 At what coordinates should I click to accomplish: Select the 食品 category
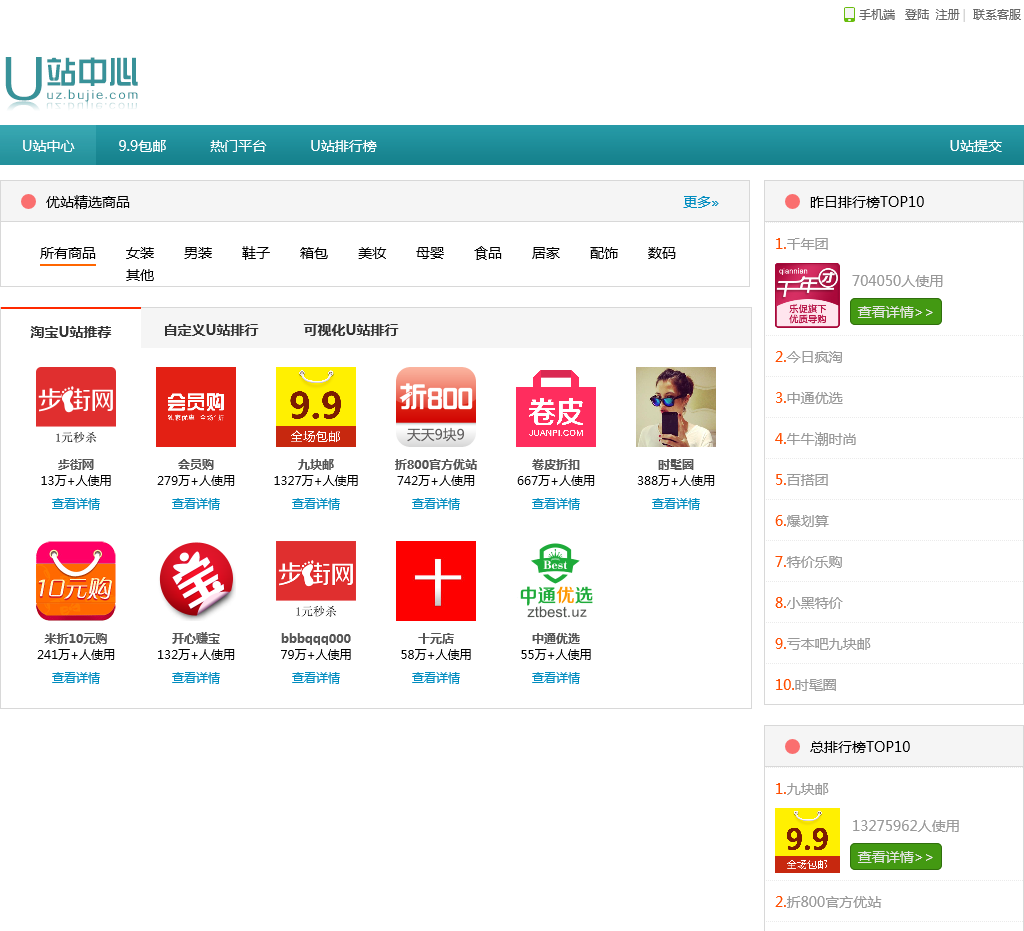tap(488, 253)
